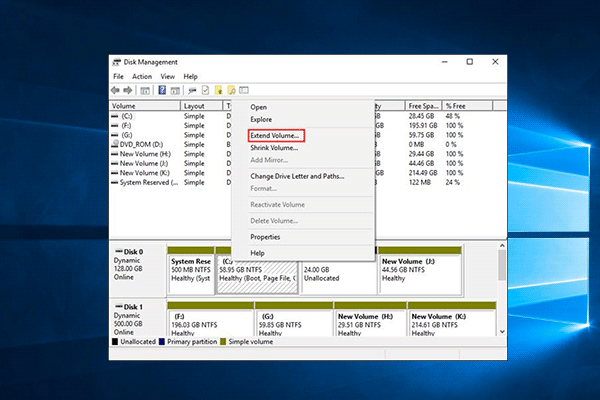Click the checkmark-page Properties toolbar icon

[x=205, y=90]
